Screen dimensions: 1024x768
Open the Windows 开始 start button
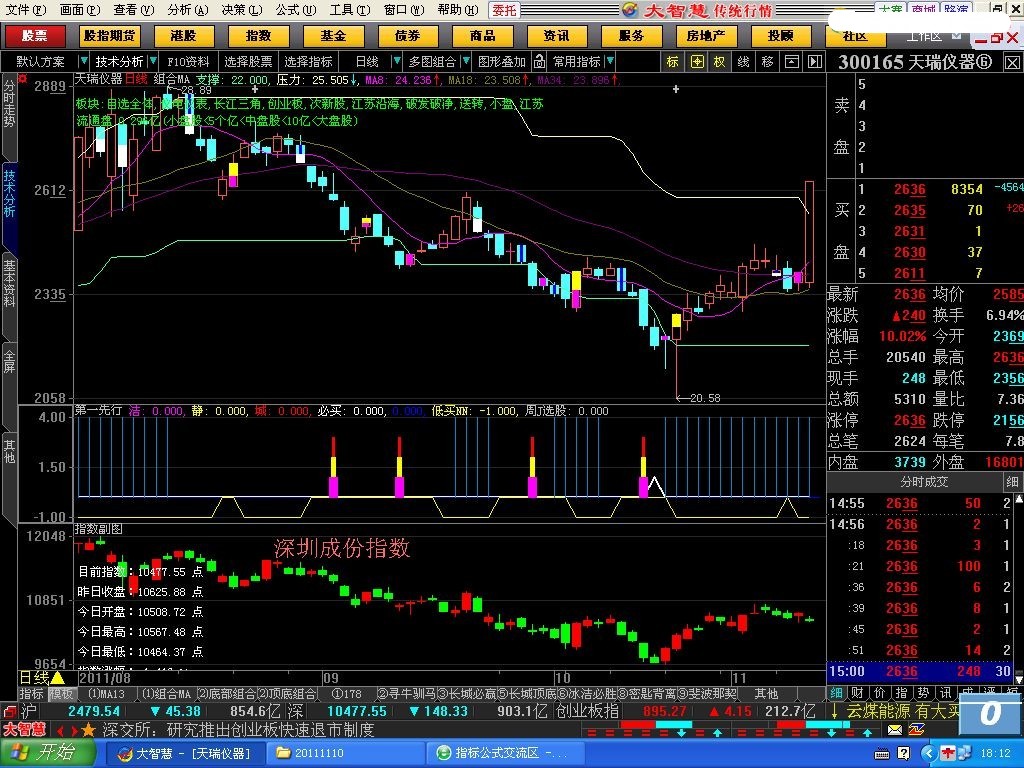(x=47, y=753)
